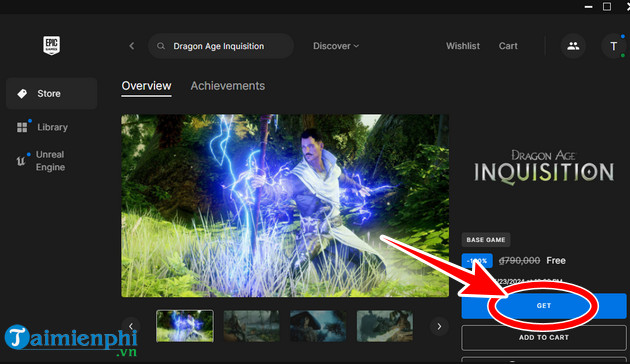Open Unreal Engine in the sidebar
Image resolution: width=630 pixels, height=364 pixels.
pos(51,161)
